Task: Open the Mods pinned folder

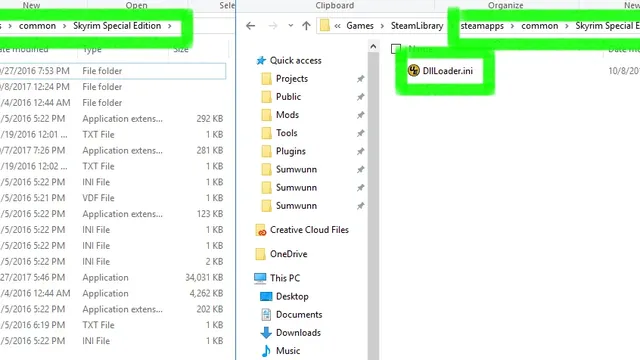Action: click(287, 115)
